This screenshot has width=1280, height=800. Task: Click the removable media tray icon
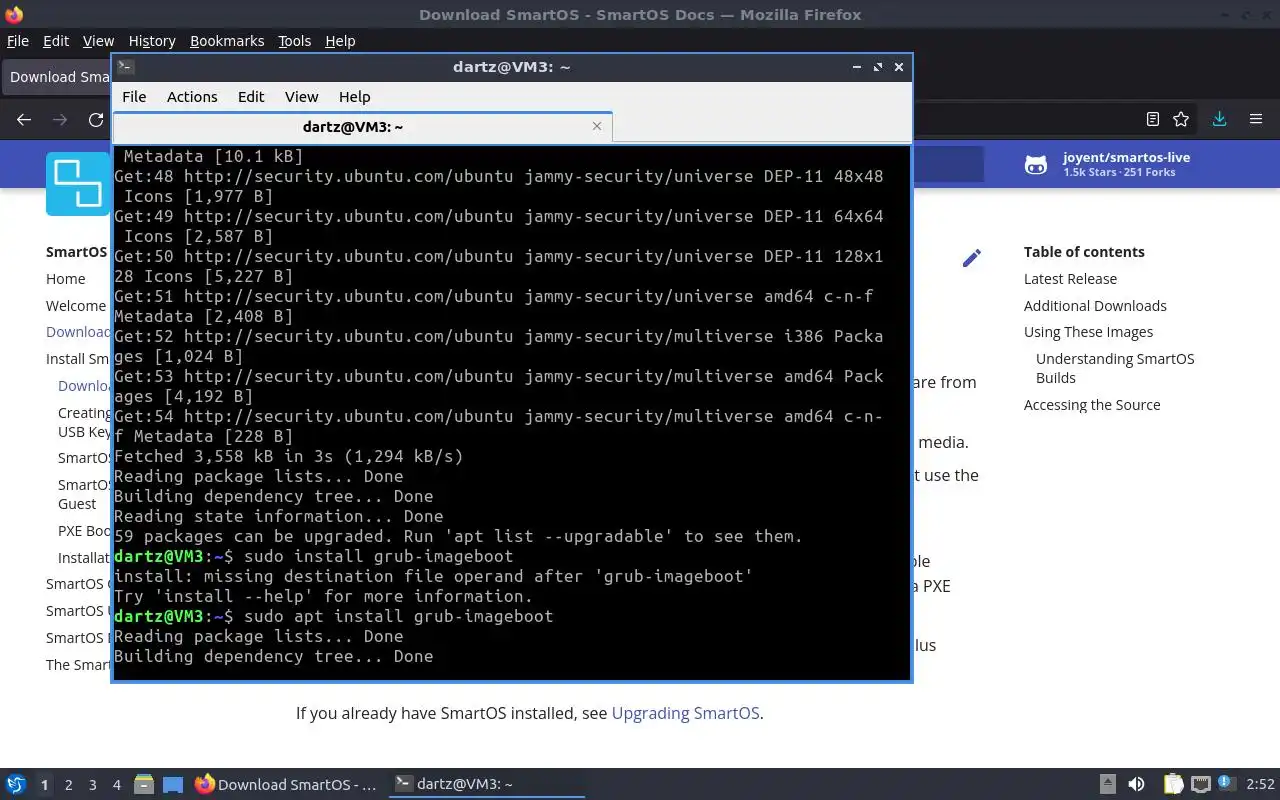click(1108, 785)
